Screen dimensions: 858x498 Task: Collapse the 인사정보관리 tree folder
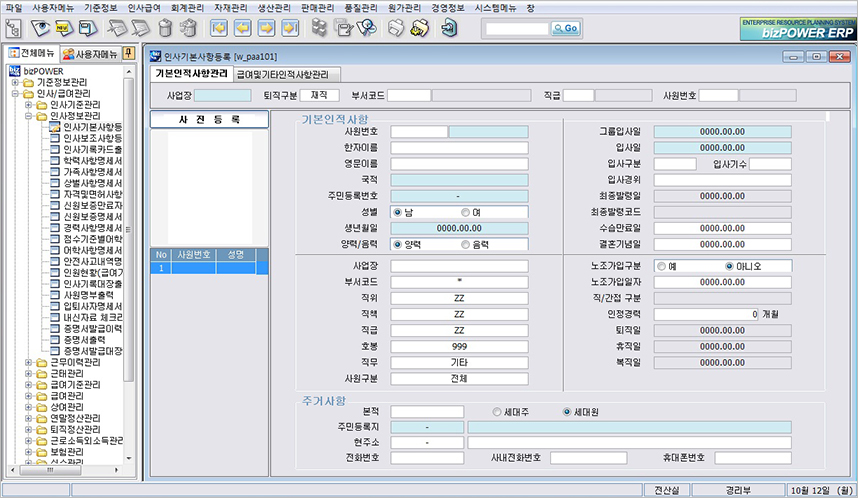click(28, 116)
